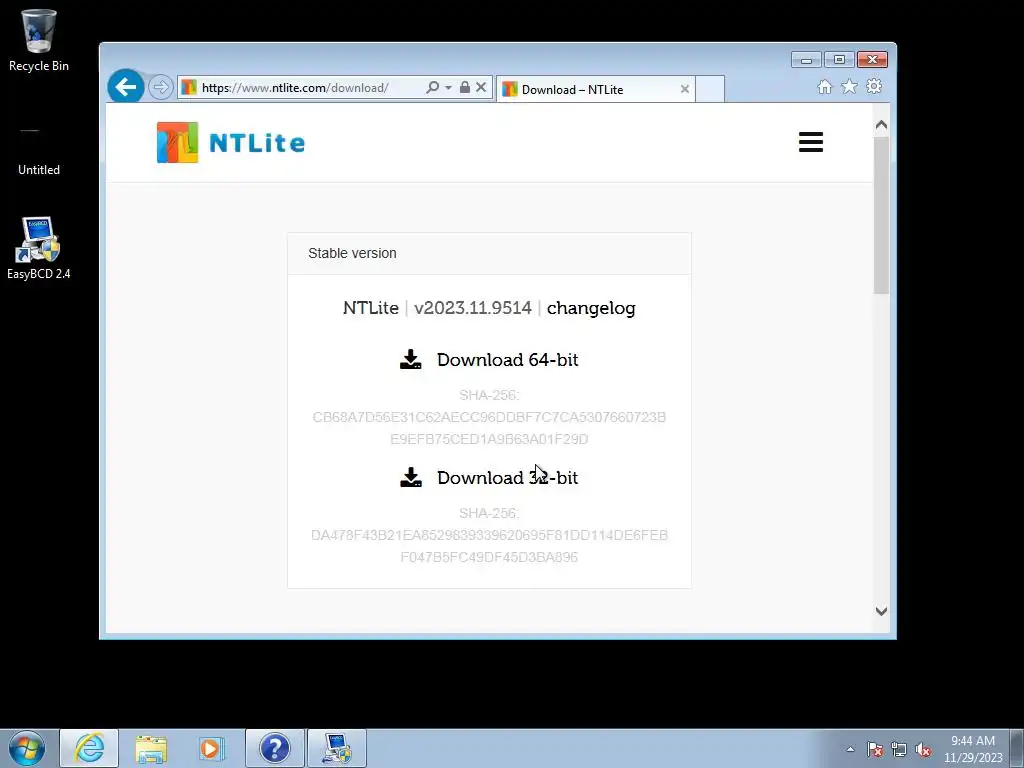1024x768 pixels.
Task: Click the page scrollbar down arrow
Action: pos(881,611)
